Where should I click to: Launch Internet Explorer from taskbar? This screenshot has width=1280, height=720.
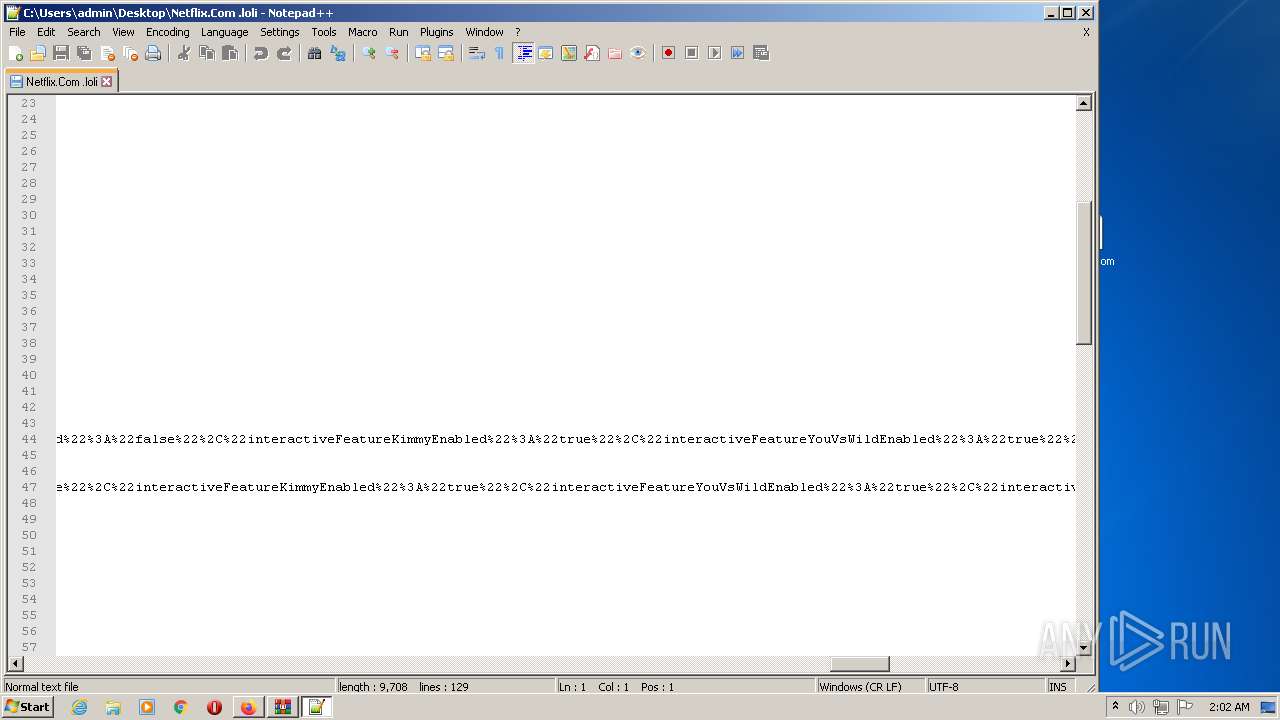pyautogui.click(x=79, y=707)
